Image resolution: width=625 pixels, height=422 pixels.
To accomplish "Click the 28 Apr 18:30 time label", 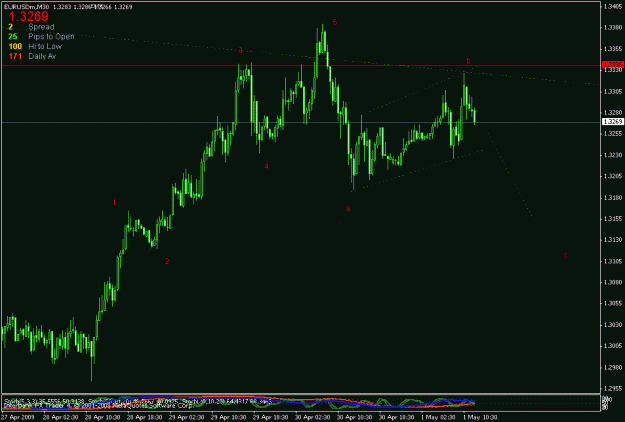I will tap(144, 417).
